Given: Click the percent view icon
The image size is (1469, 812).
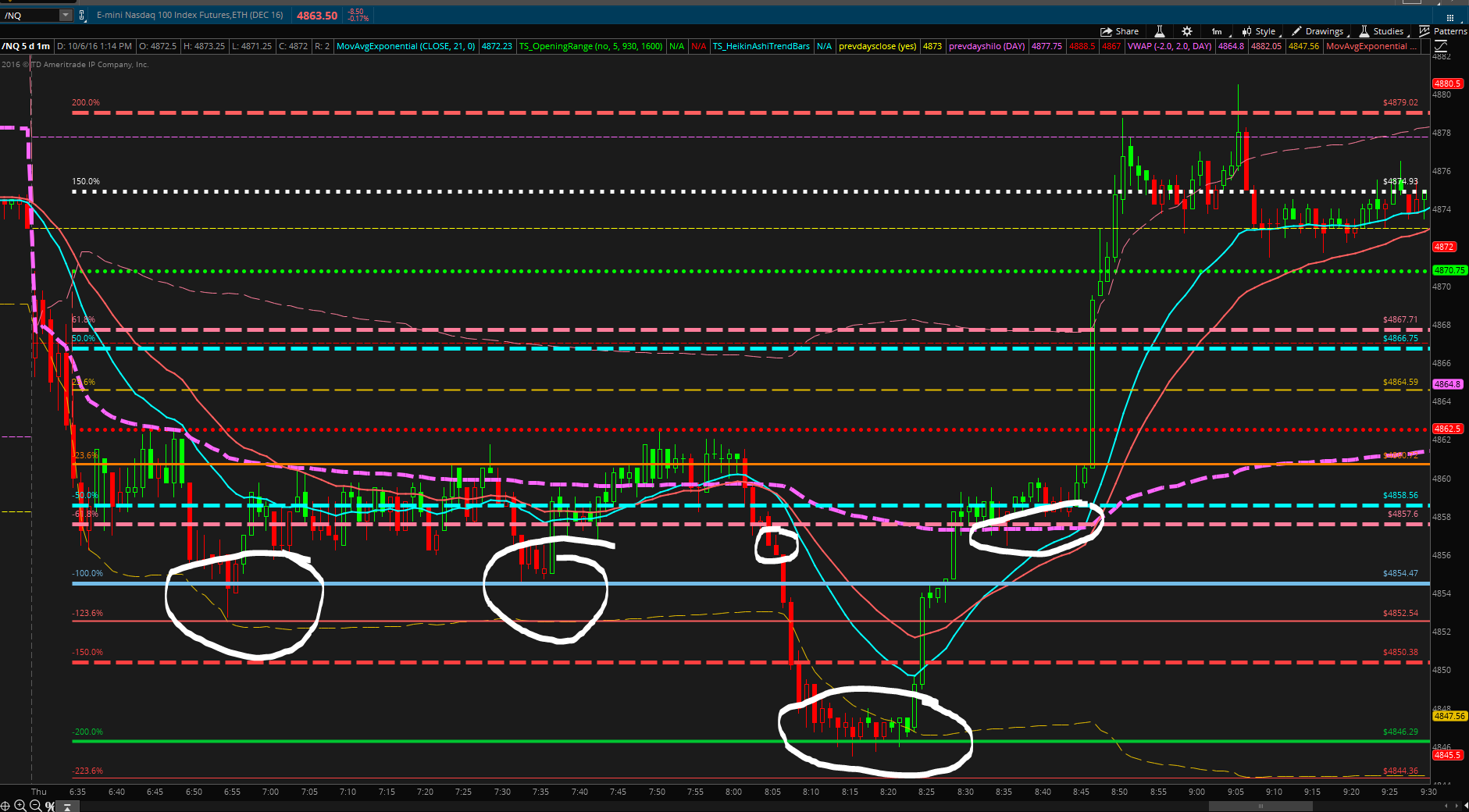Looking at the screenshot, I should tap(50, 806).
